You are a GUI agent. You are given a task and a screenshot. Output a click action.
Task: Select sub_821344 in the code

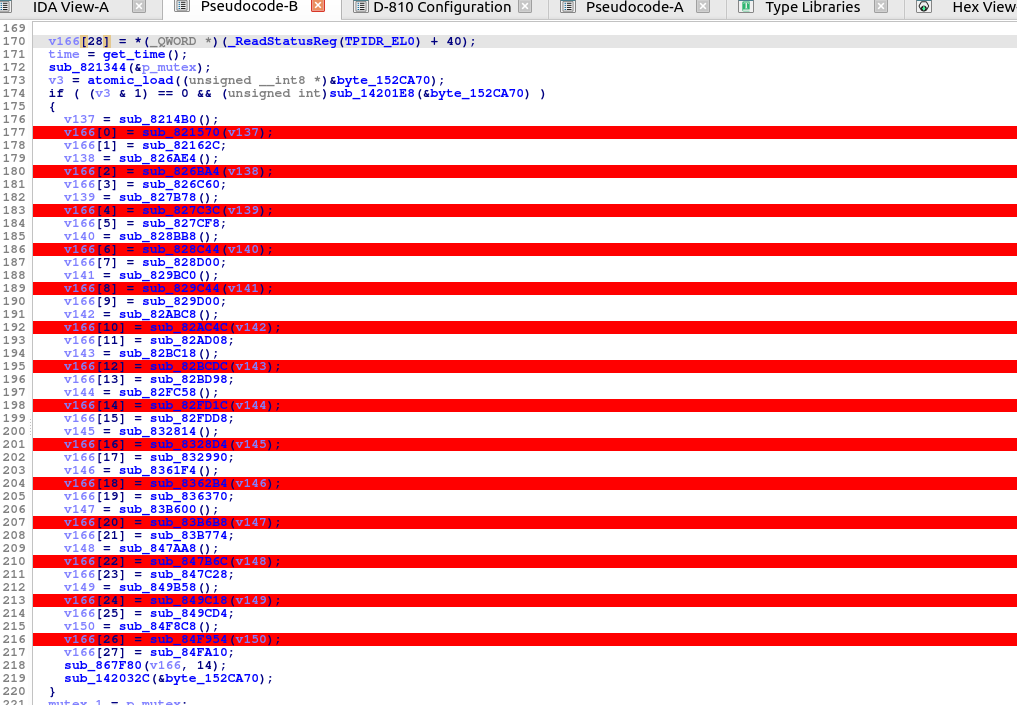click(87, 67)
